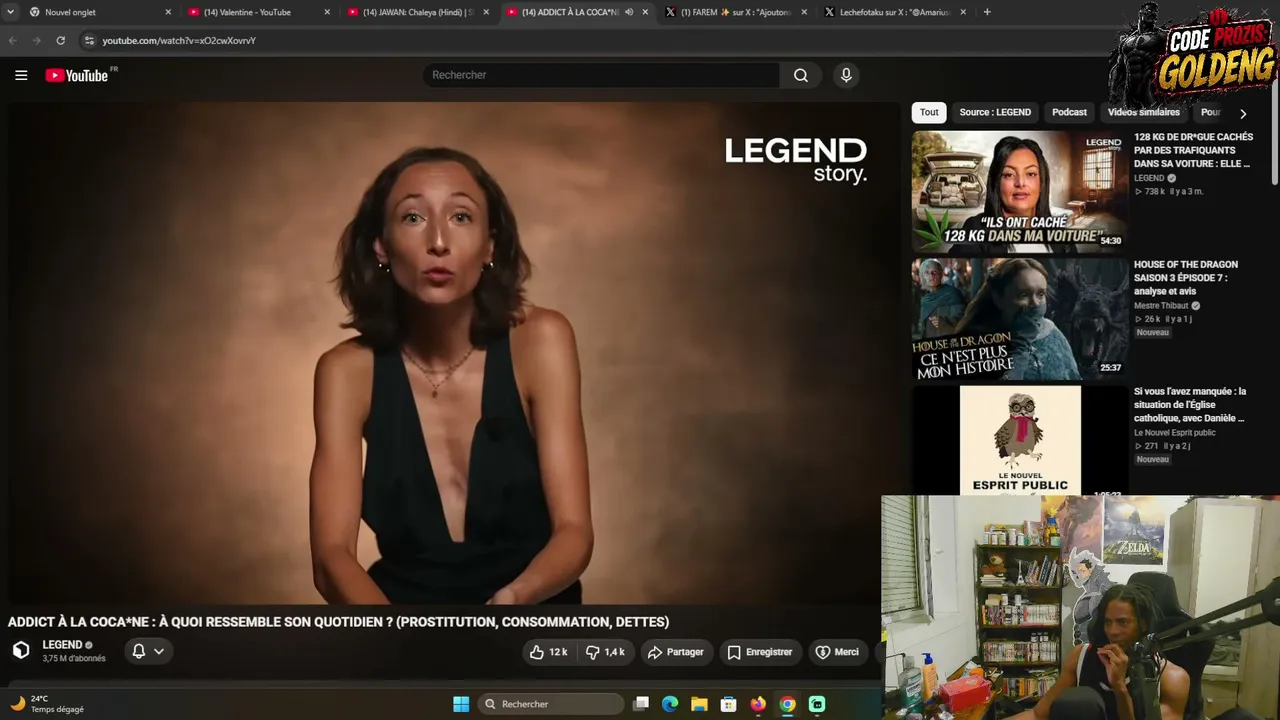Open the LEGEND channel name link
Screen dimensions: 1280x720
tap(62, 645)
